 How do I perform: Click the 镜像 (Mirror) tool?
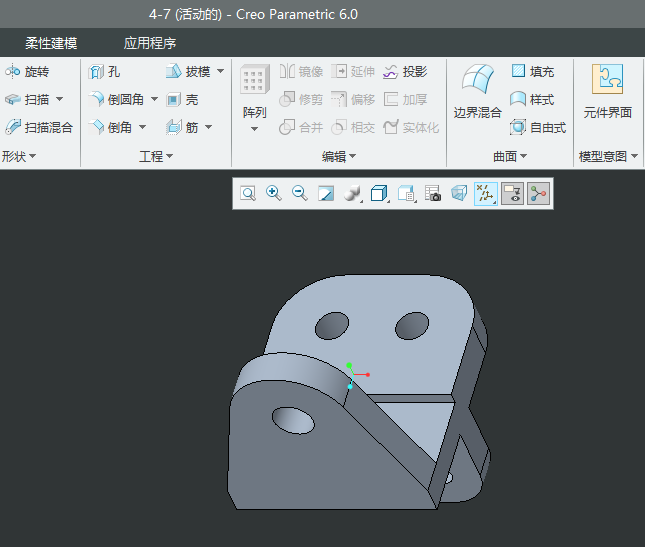tap(301, 72)
